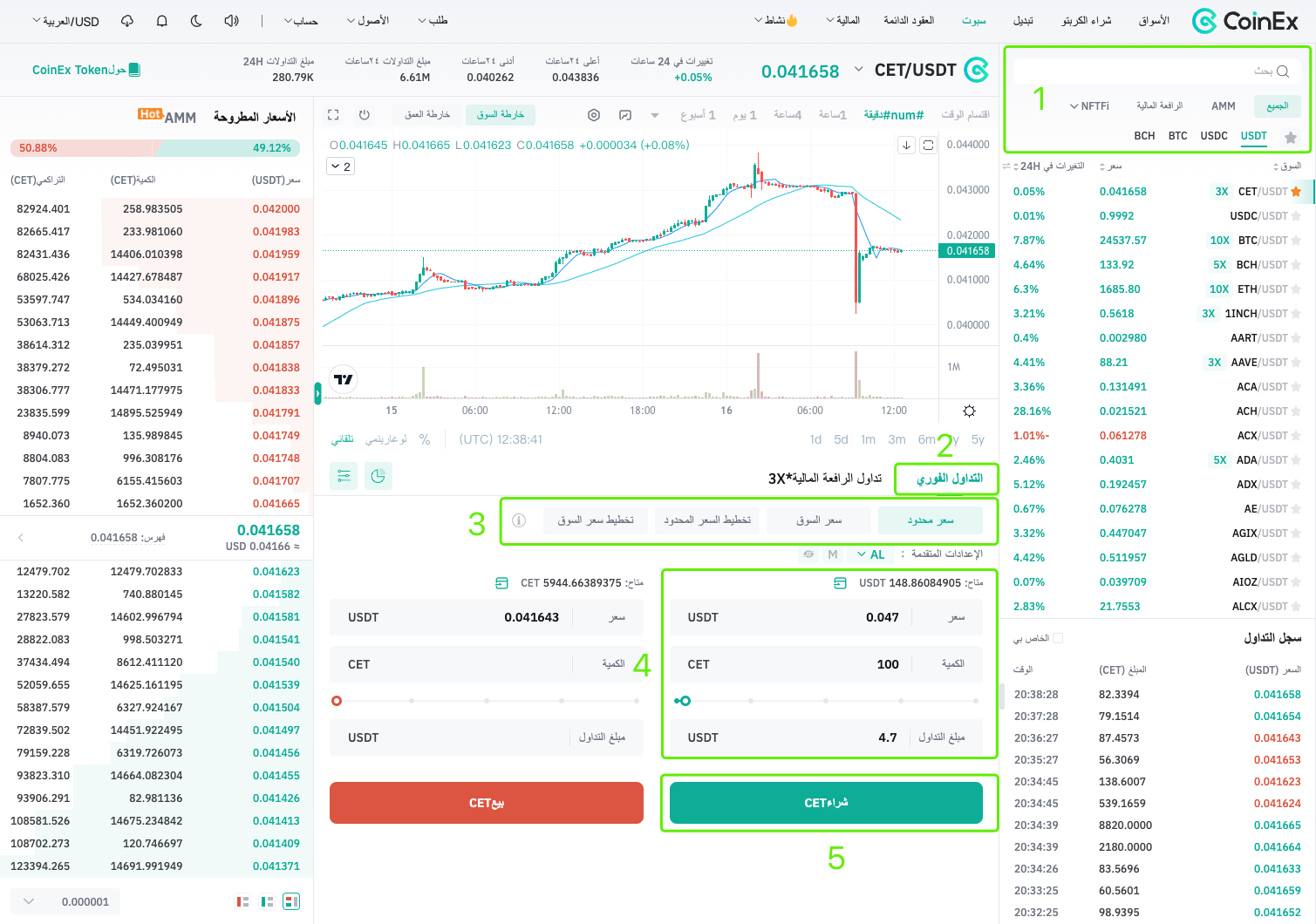
Task: Expand the account dropdown in top bar
Action: pos(301,21)
